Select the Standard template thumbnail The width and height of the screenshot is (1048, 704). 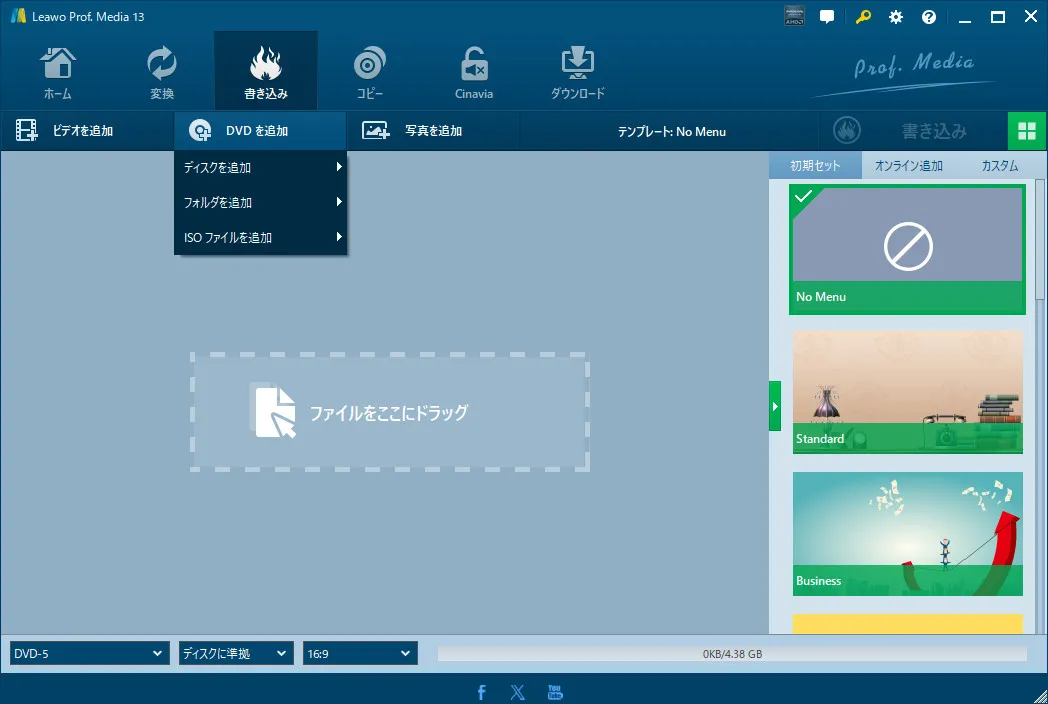907,392
